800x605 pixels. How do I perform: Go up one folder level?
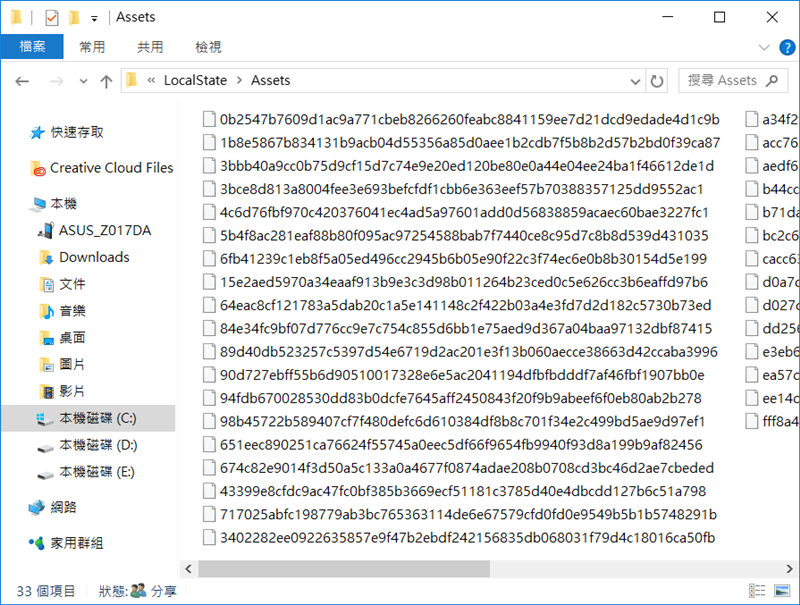106,81
